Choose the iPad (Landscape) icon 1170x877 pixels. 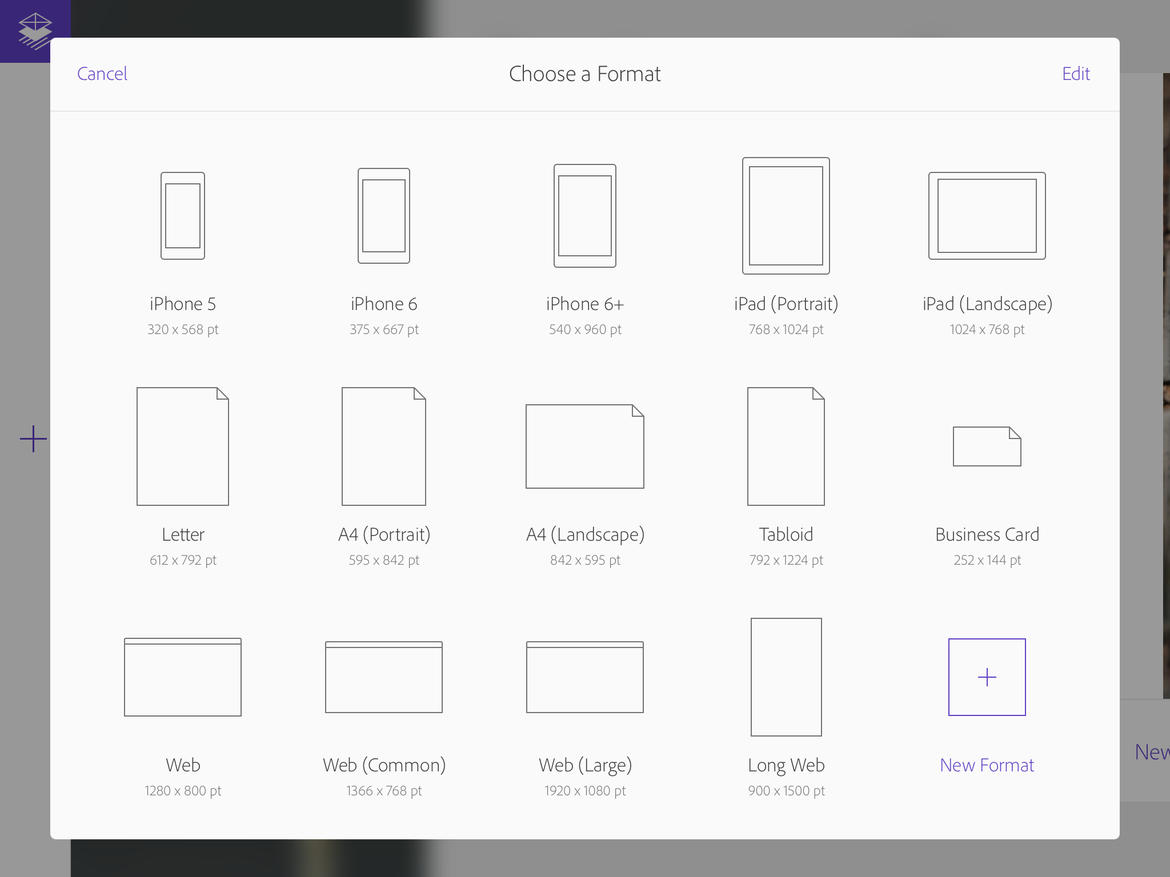pos(986,216)
